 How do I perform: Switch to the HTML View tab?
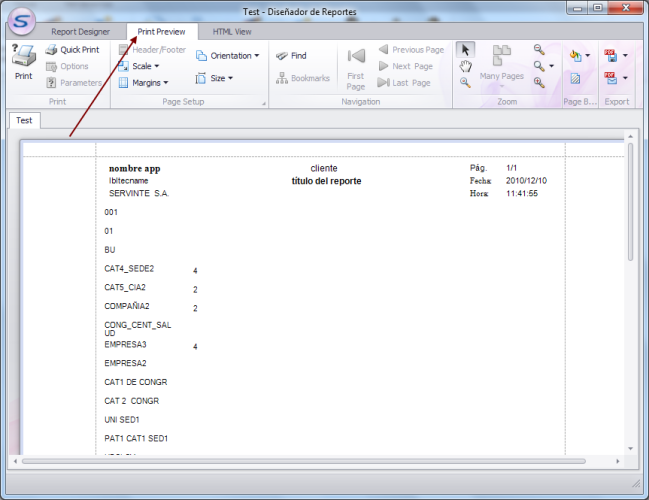coord(232,32)
